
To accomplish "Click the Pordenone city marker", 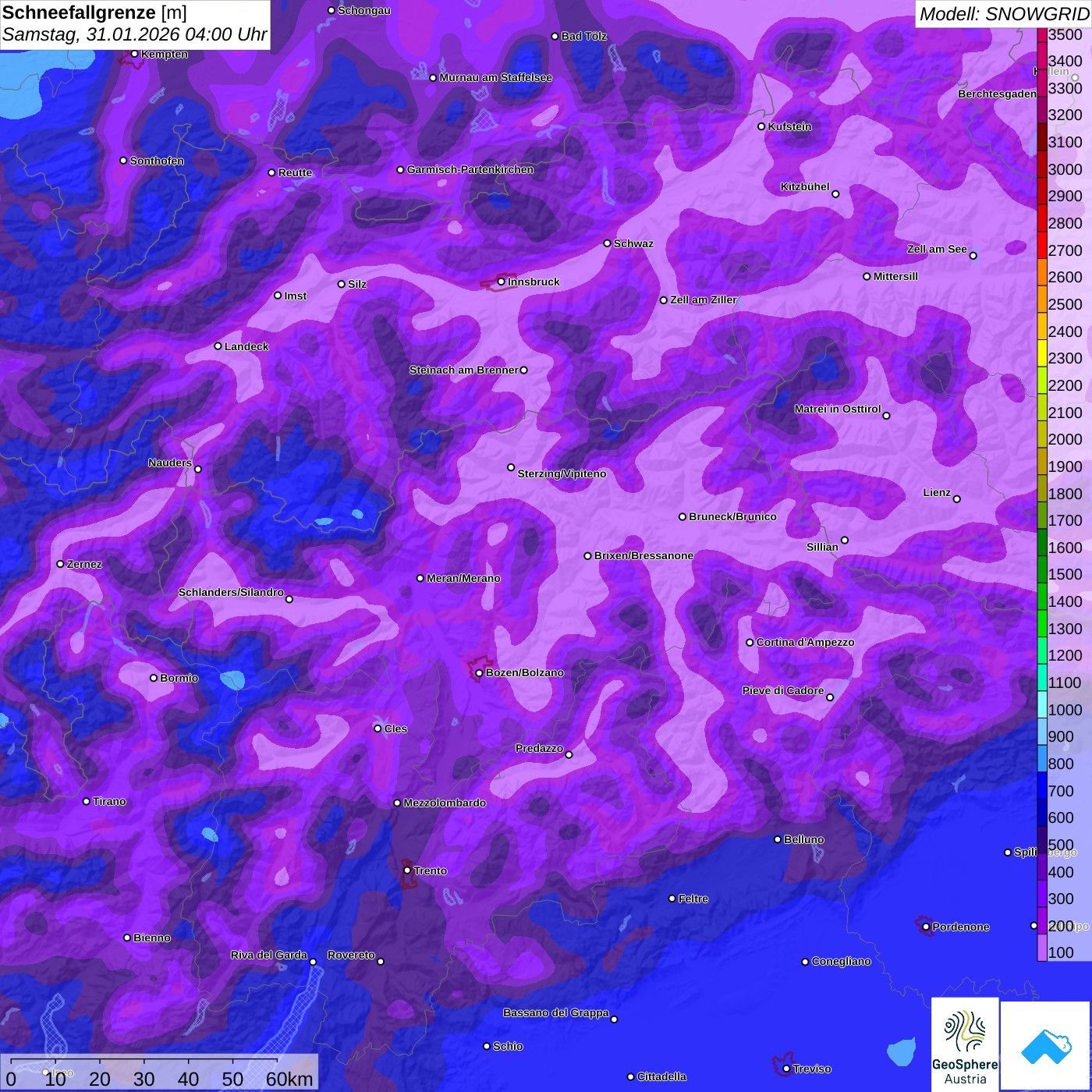I will click(x=926, y=927).
